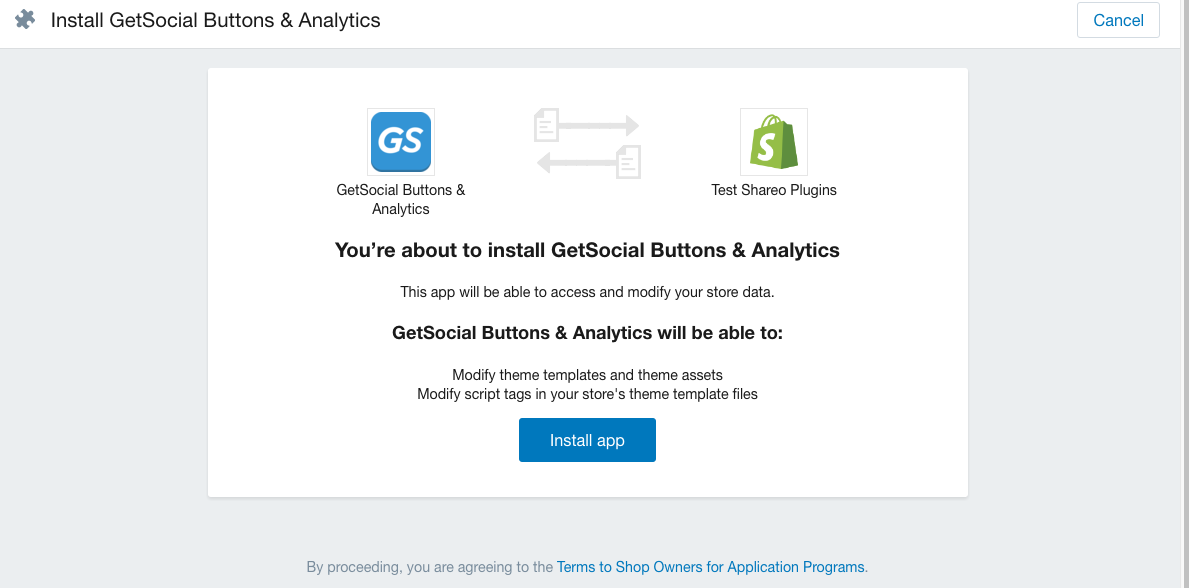
Task: Cancel the app installation
Action: tap(1118, 20)
